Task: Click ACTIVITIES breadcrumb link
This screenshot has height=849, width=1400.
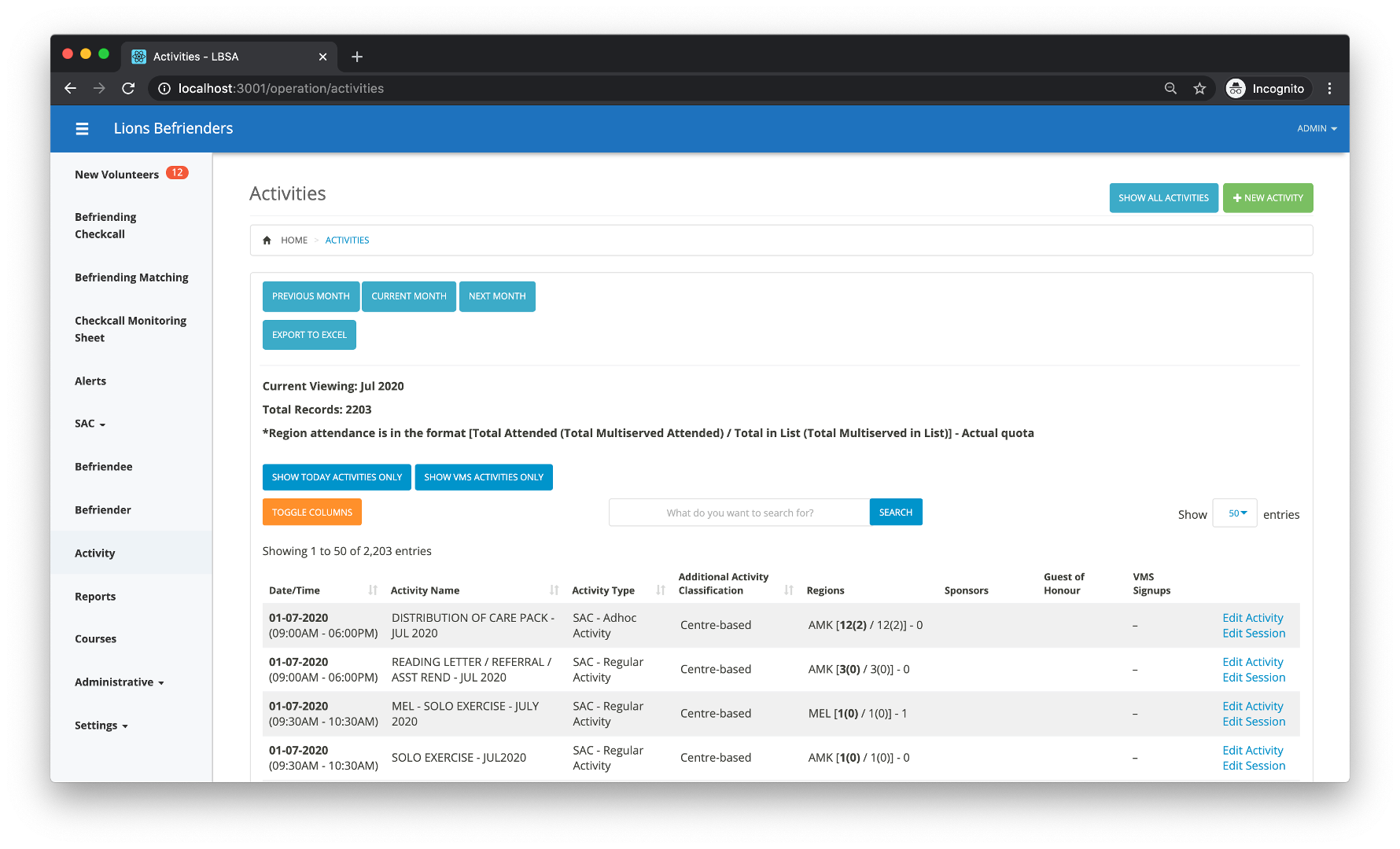Action: (347, 241)
